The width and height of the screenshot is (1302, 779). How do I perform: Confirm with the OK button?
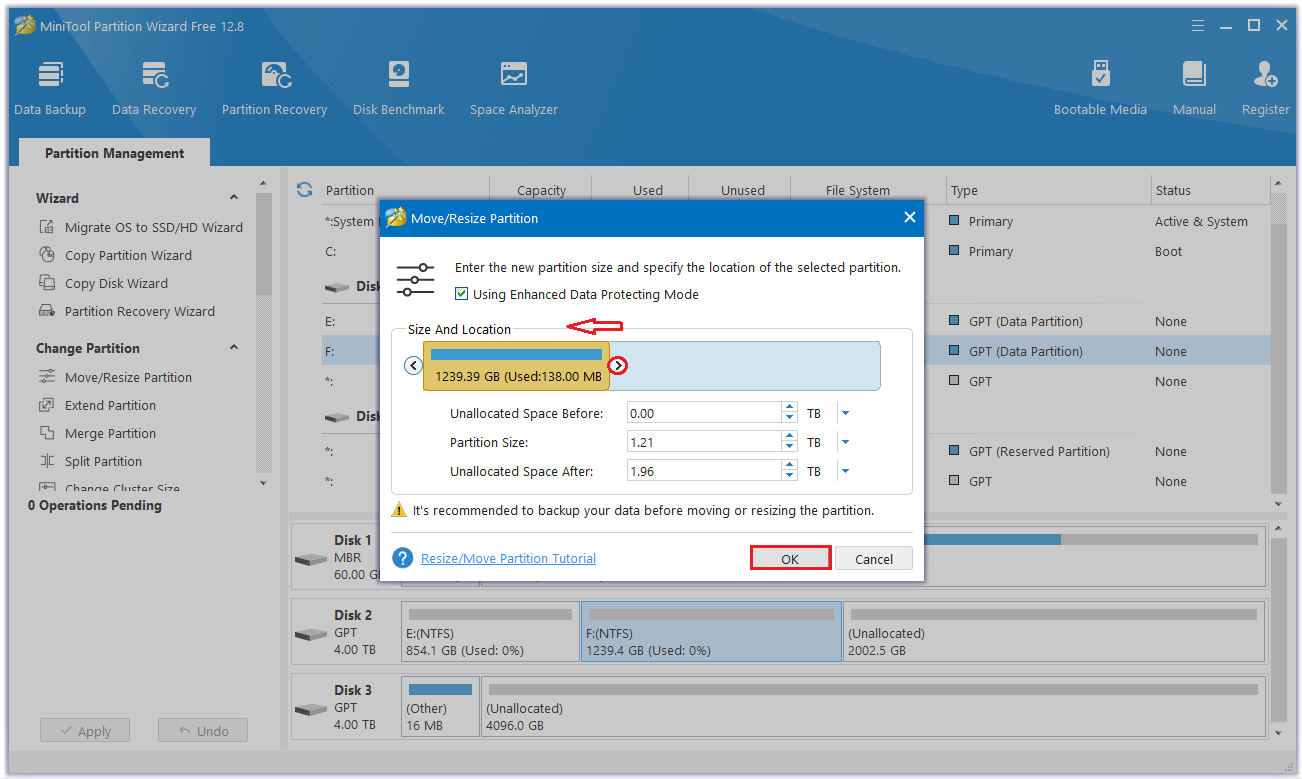coord(790,559)
